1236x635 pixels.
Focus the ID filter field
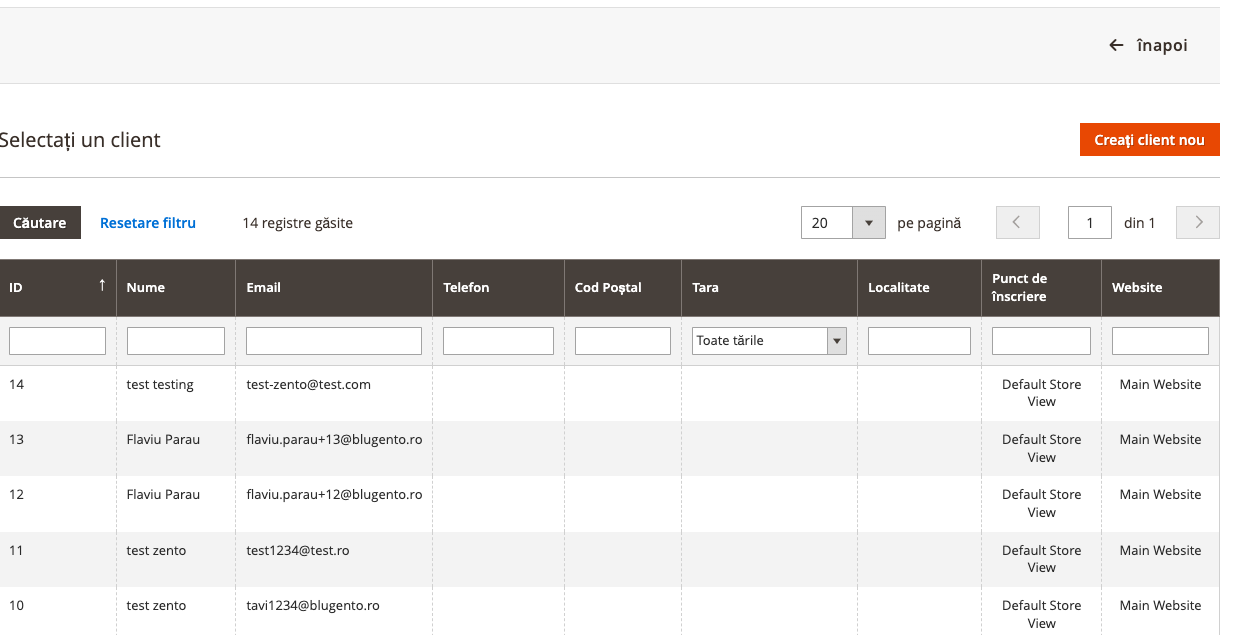click(x=57, y=341)
